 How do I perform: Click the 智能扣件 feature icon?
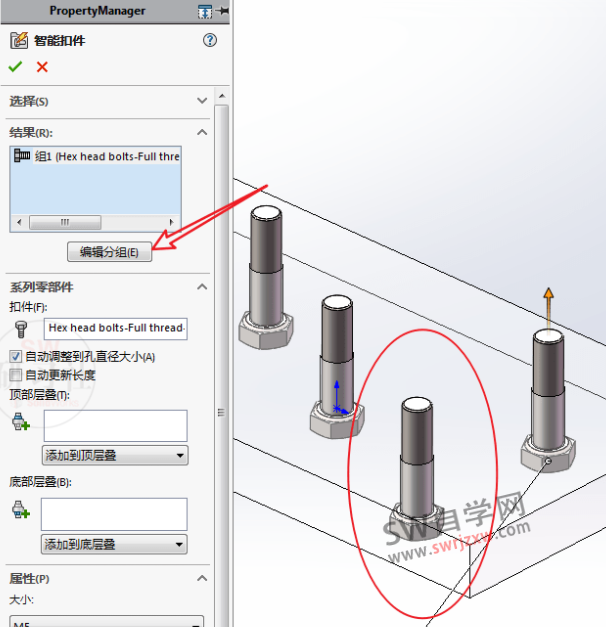point(19,40)
